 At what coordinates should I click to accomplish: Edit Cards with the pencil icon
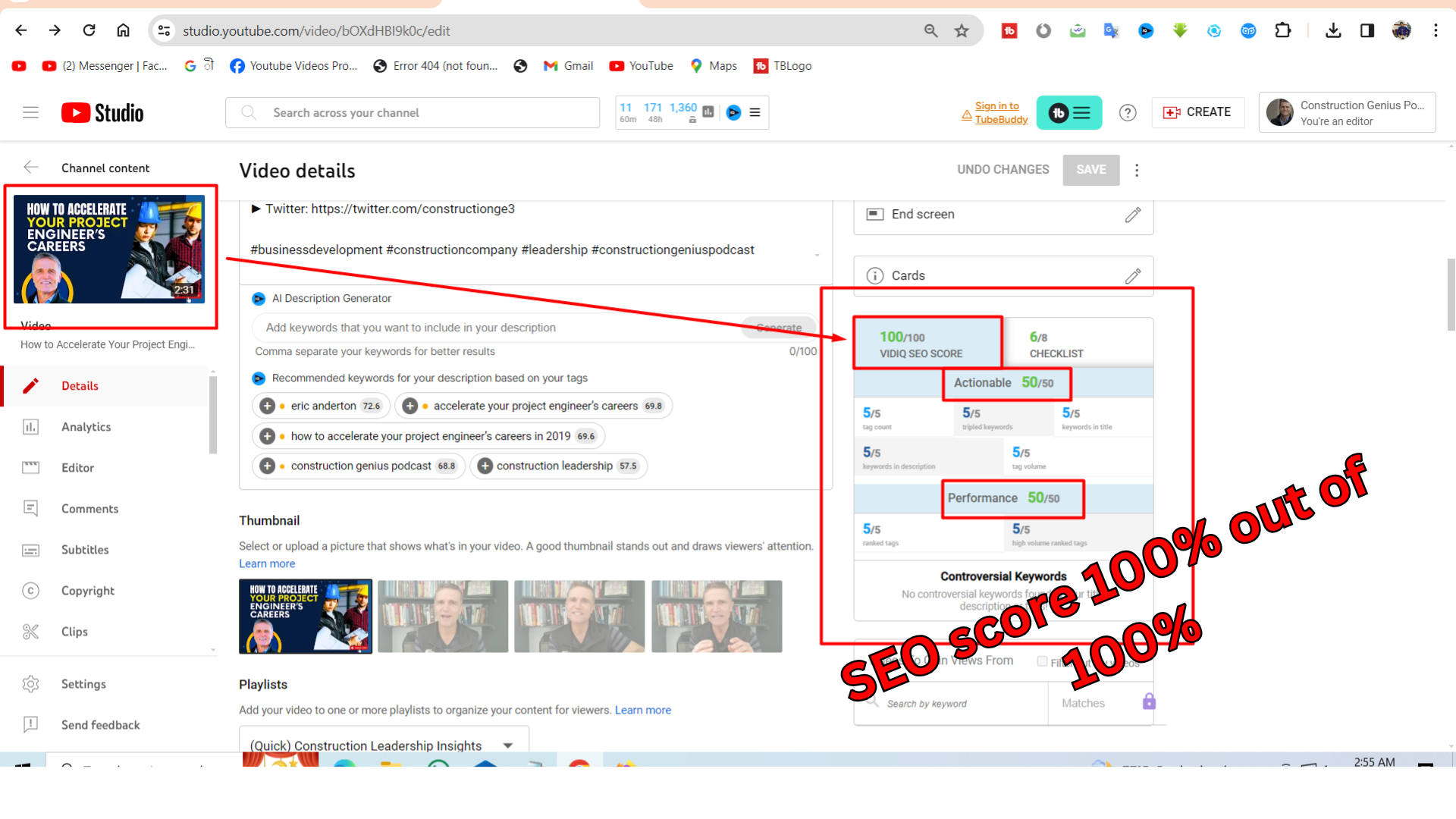[x=1133, y=276]
